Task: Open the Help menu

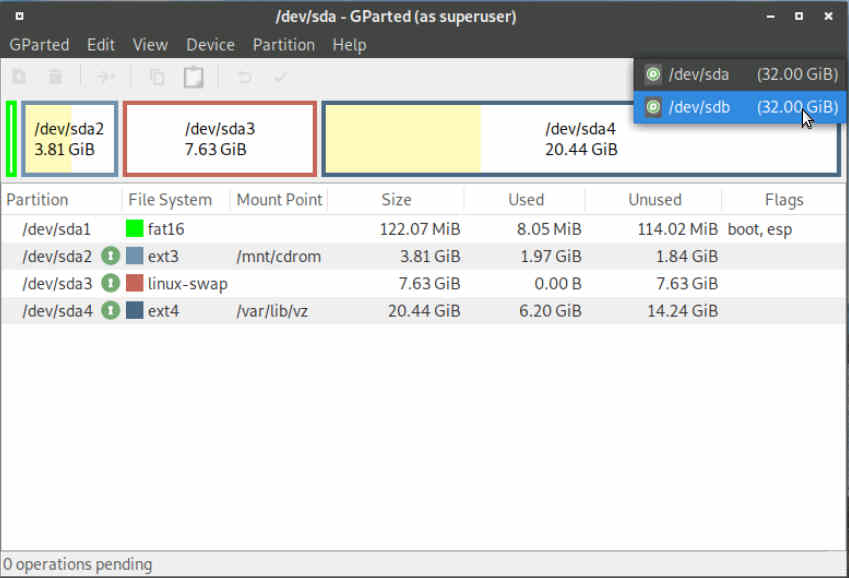Action: [x=349, y=45]
